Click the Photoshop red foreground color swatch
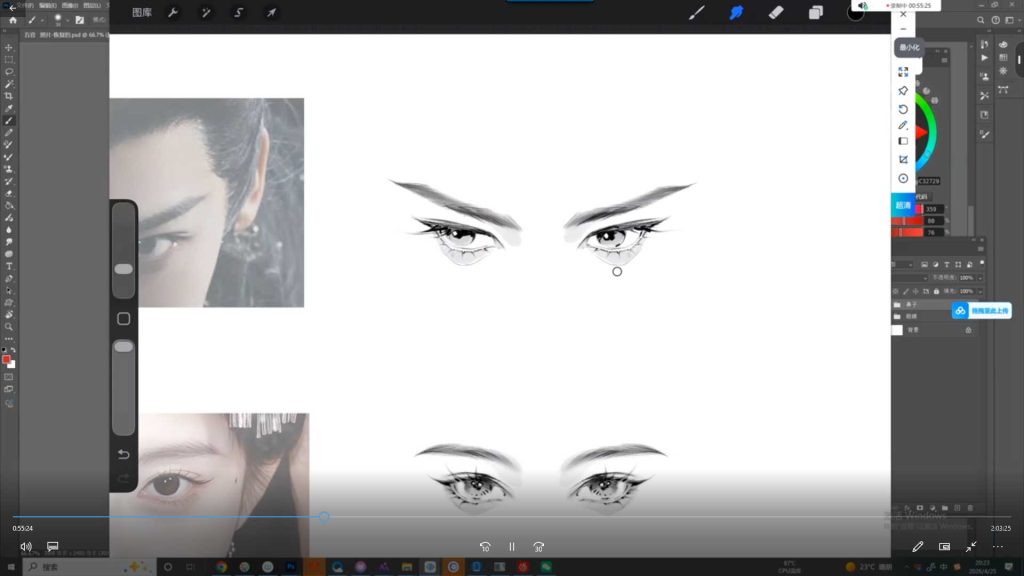This screenshot has width=1024, height=576. pyautogui.click(x=7, y=359)
